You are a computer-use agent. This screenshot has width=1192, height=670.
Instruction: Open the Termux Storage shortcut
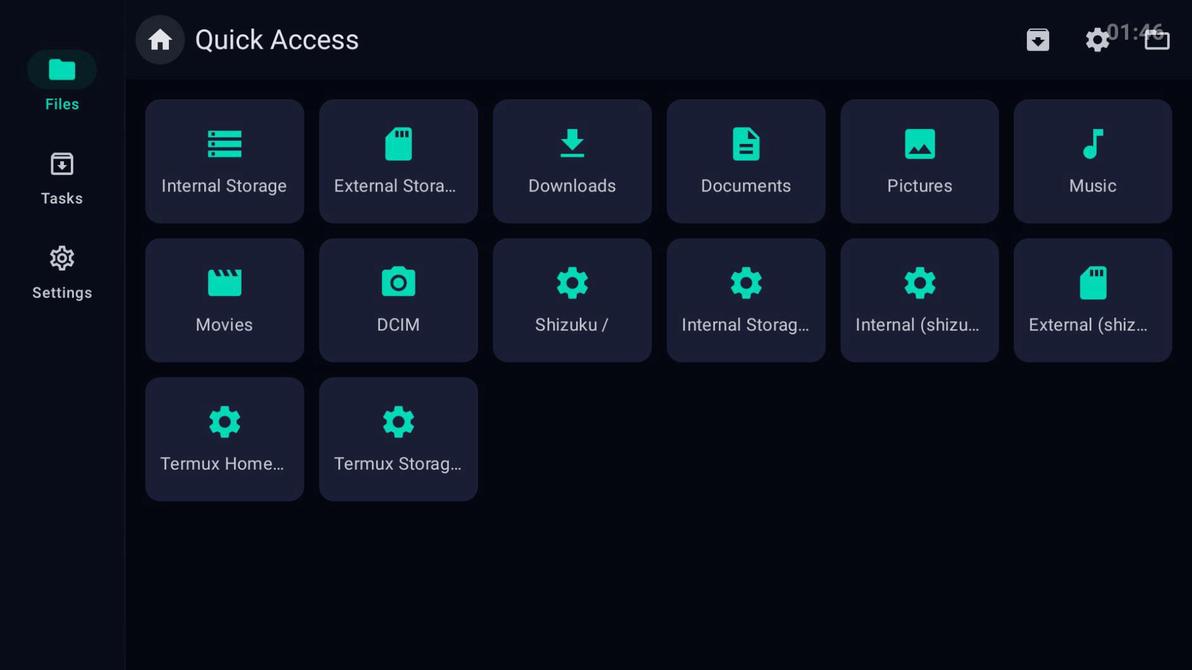pyautogui.click(x=398, y=439)
